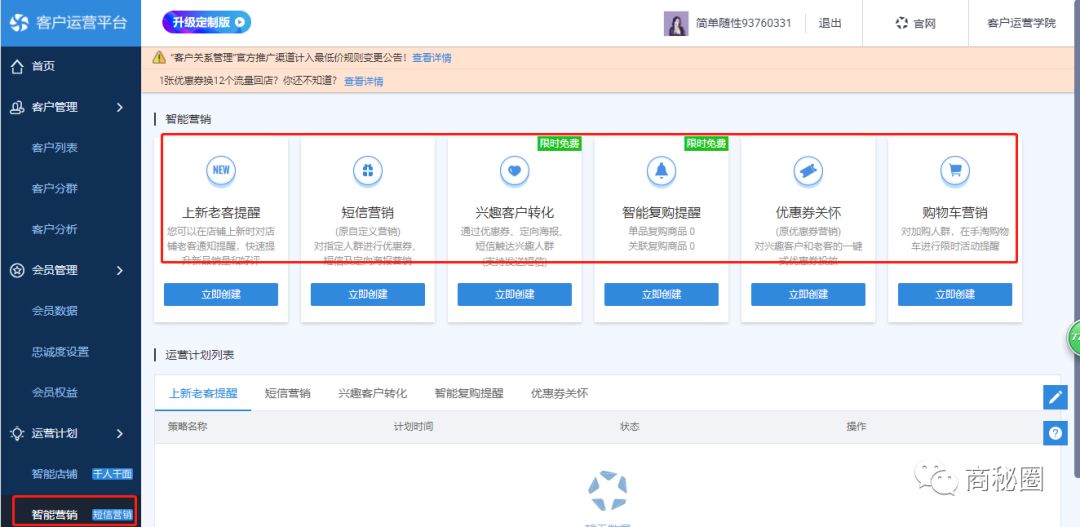This screenshot has width=1080, height=527.
Task: Click 立即创建 under 优惠券关怀
Action: coord(808,294)
